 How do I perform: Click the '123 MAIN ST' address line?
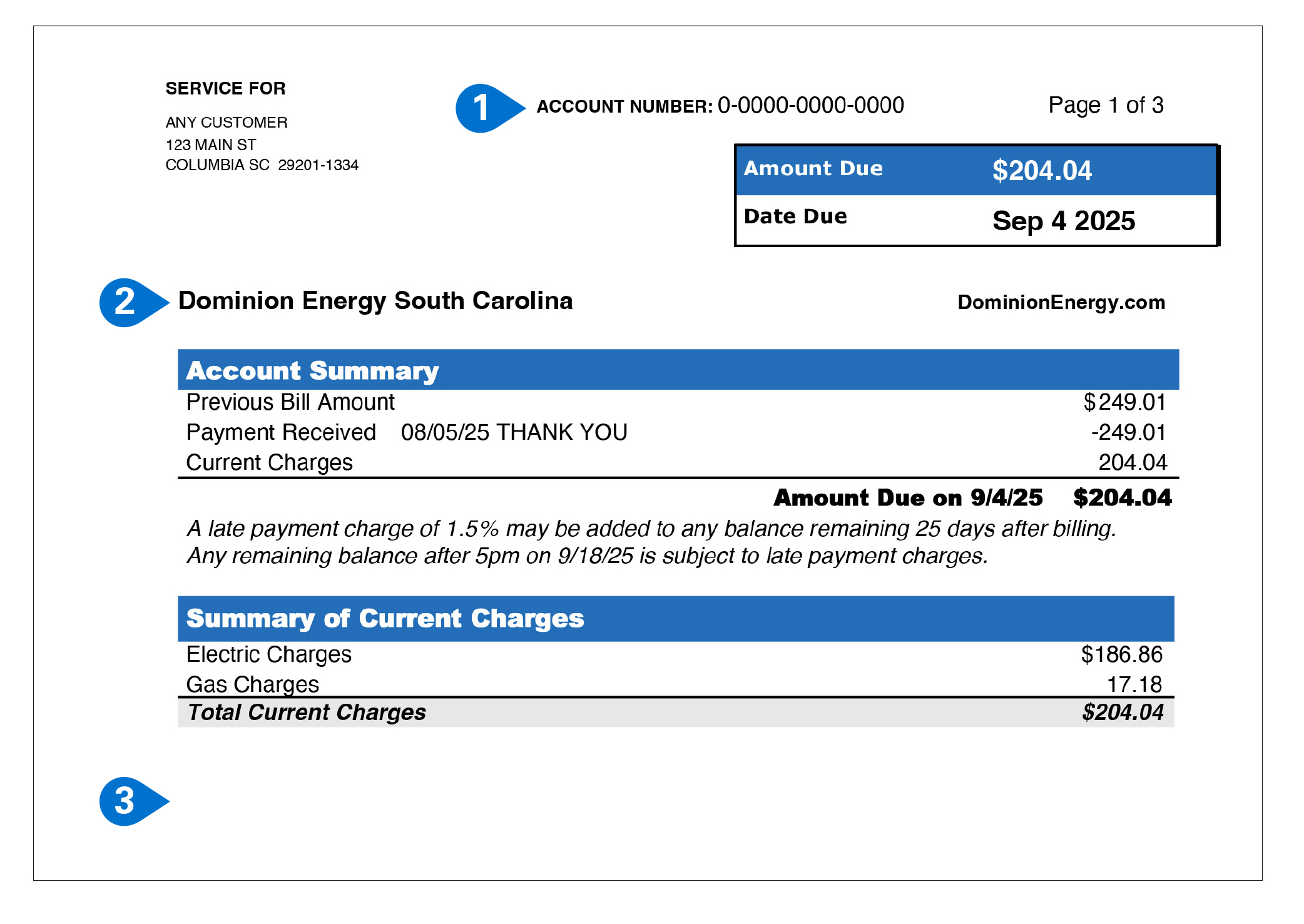click(211, 145)
